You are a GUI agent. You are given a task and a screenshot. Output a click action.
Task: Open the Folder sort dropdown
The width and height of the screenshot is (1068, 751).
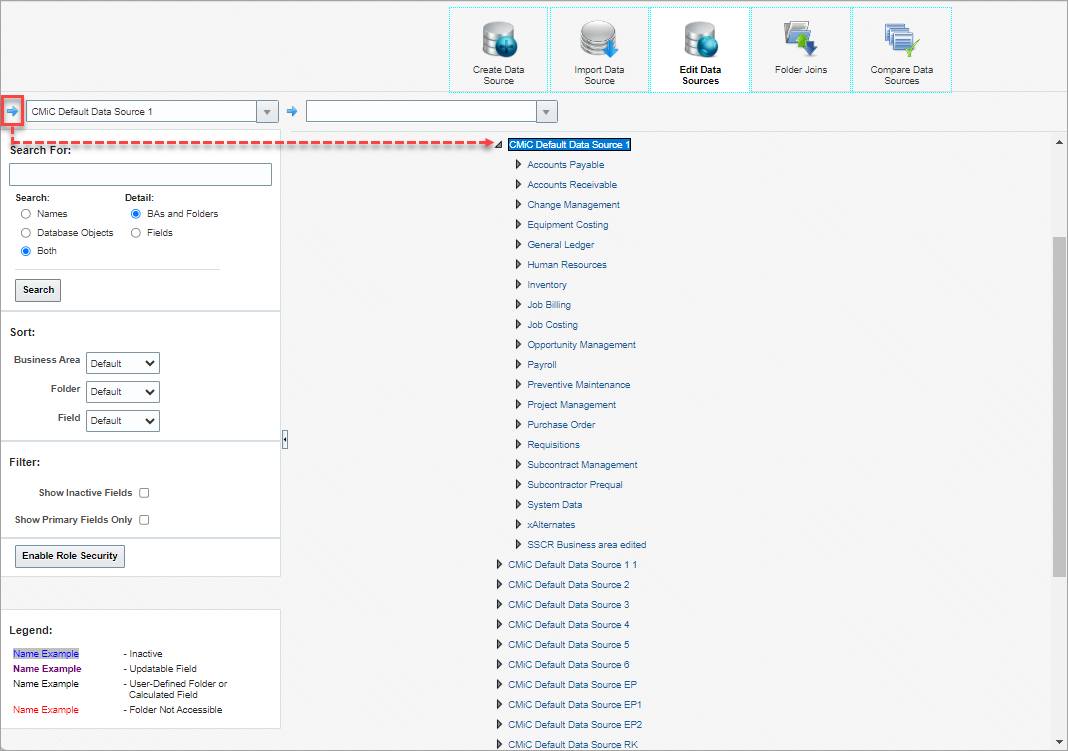point(123,392)
